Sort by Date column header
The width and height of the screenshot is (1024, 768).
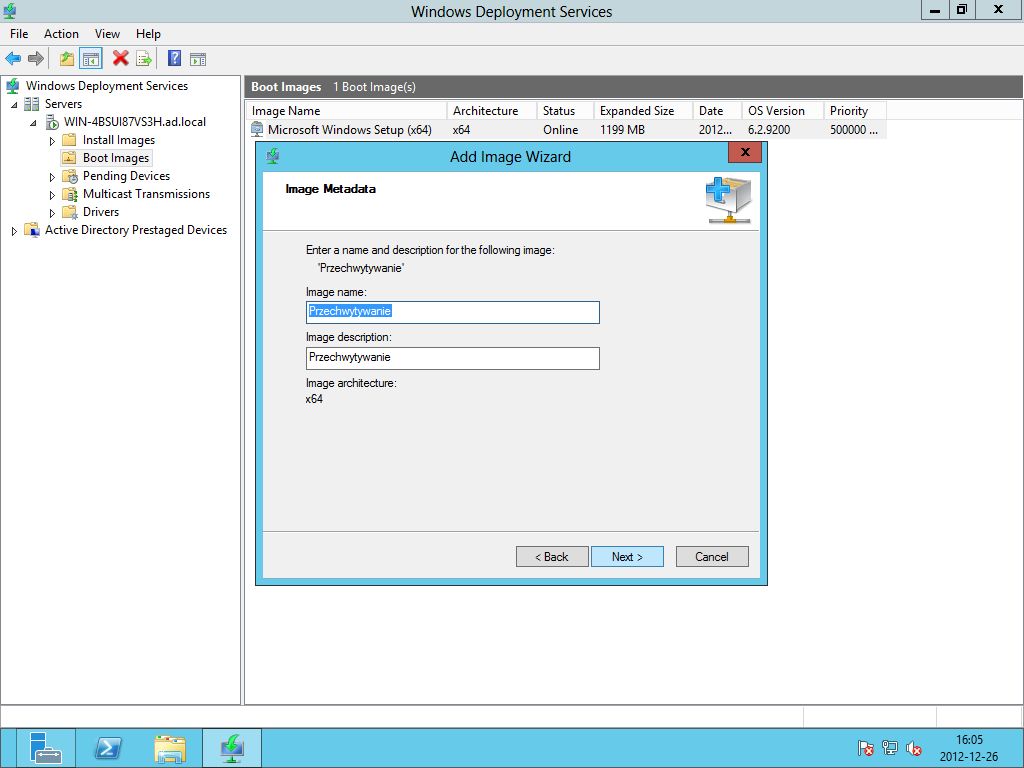(x=717, y=111)
